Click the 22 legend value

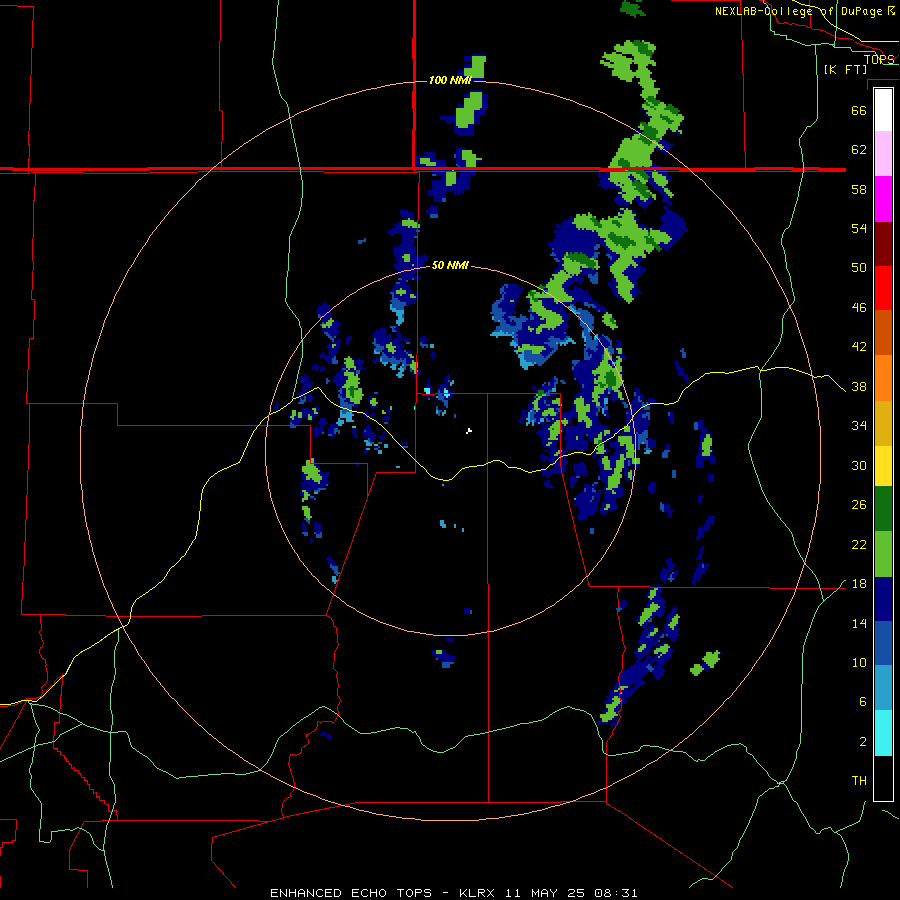859,545
